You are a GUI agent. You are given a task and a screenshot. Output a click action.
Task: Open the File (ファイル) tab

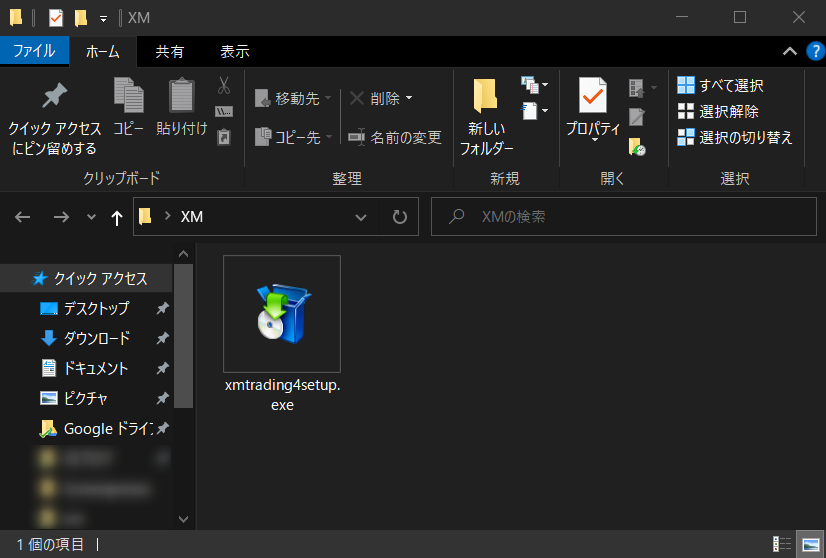point(34,51)
